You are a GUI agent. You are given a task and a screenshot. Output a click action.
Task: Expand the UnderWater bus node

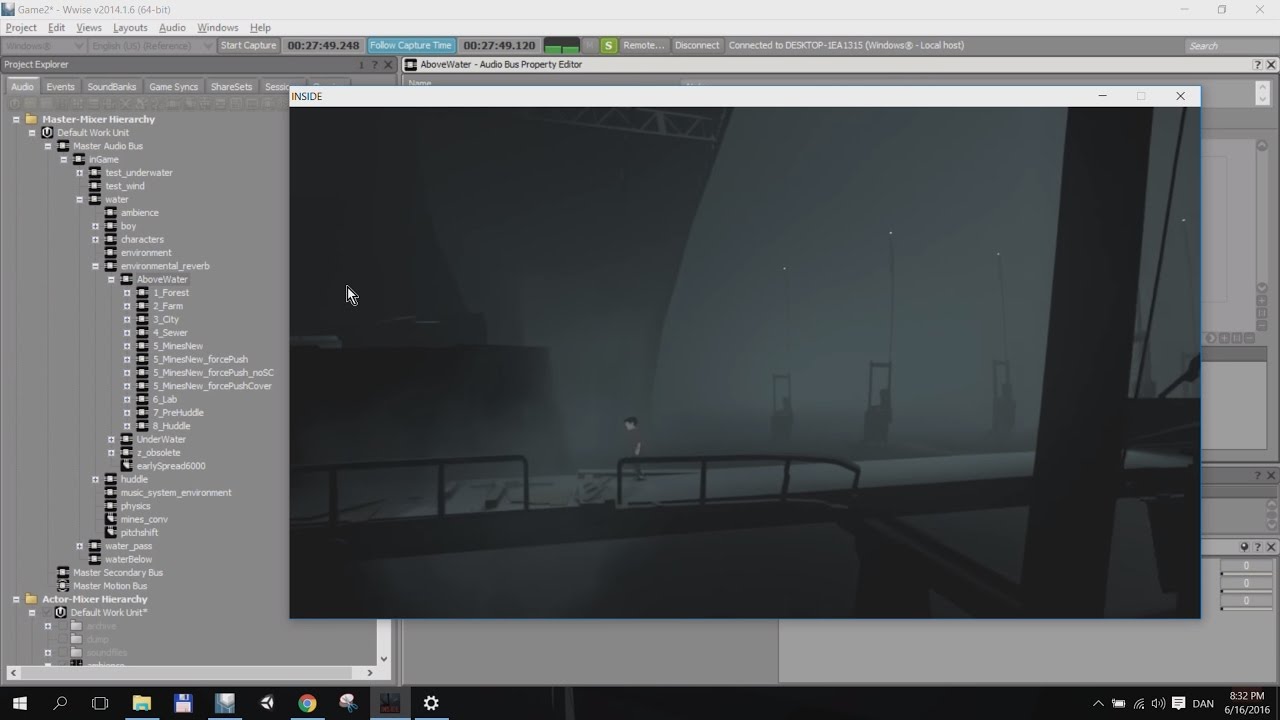111,439
